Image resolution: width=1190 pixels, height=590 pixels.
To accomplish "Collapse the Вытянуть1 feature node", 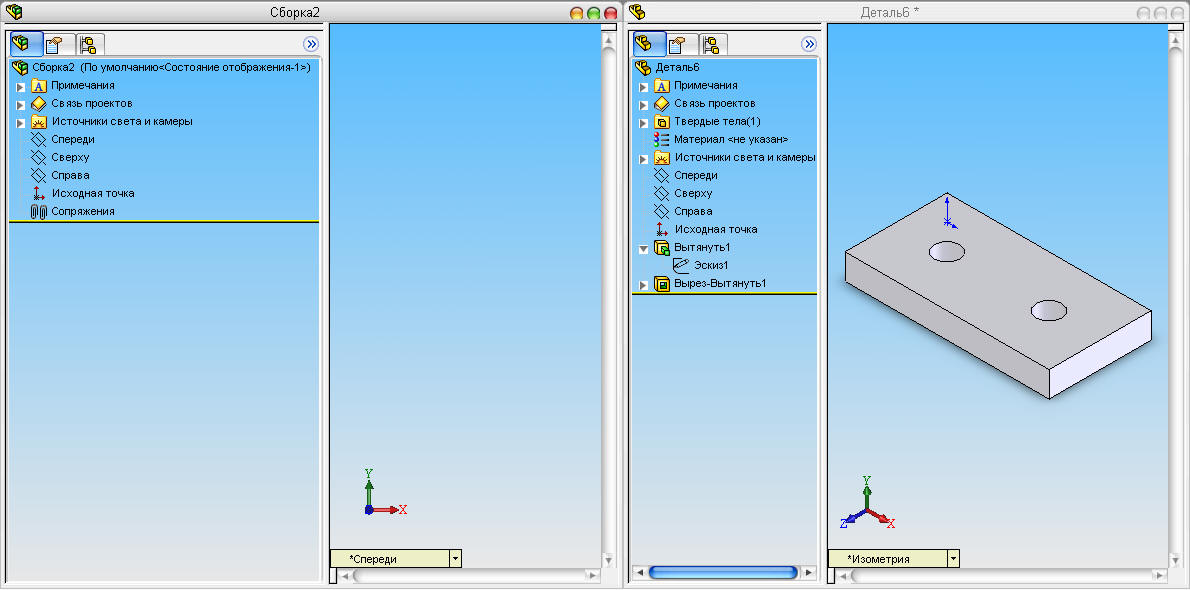I will pos(644,248).
